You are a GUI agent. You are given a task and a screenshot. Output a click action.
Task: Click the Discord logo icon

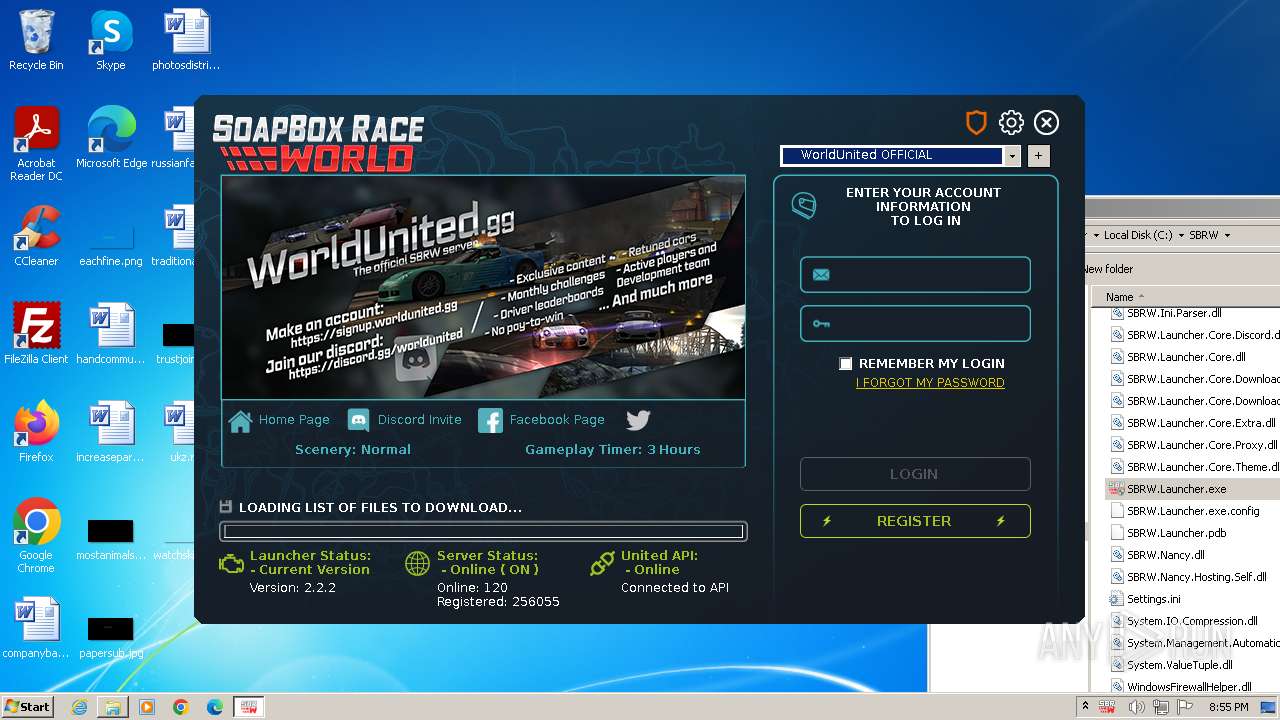pos(359,421)
